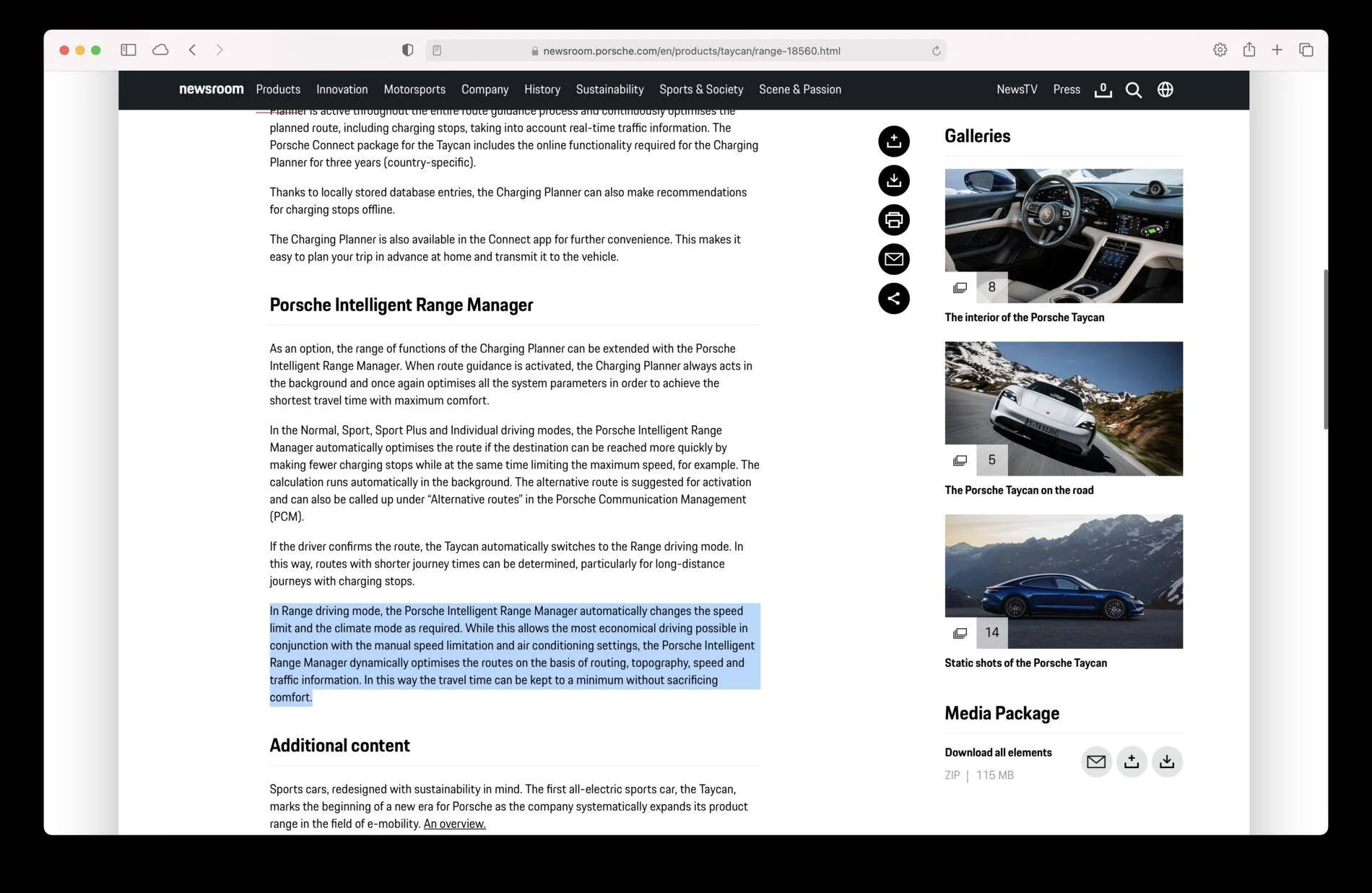Email the article via round envelope icon
1372x893 pixels.
point(894,259)
